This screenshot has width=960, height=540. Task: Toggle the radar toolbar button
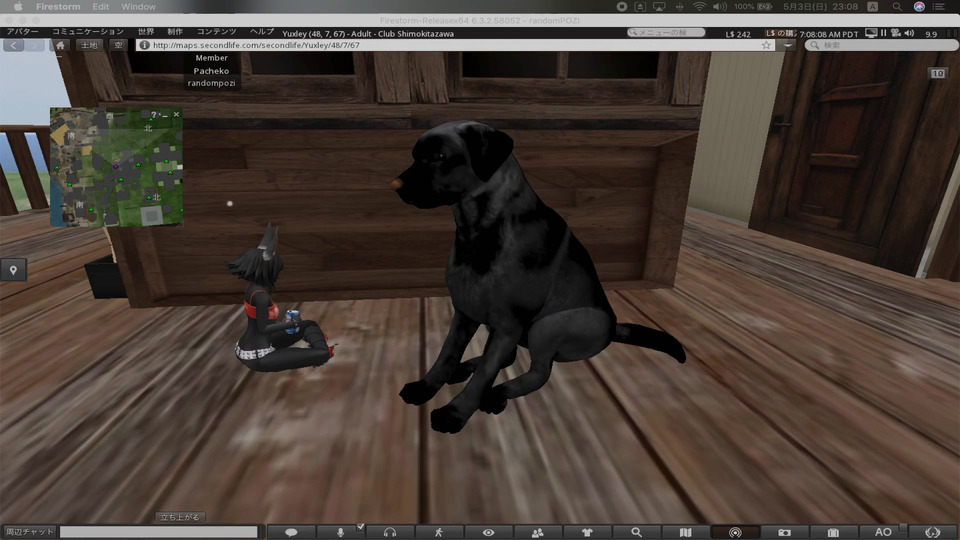735,532
